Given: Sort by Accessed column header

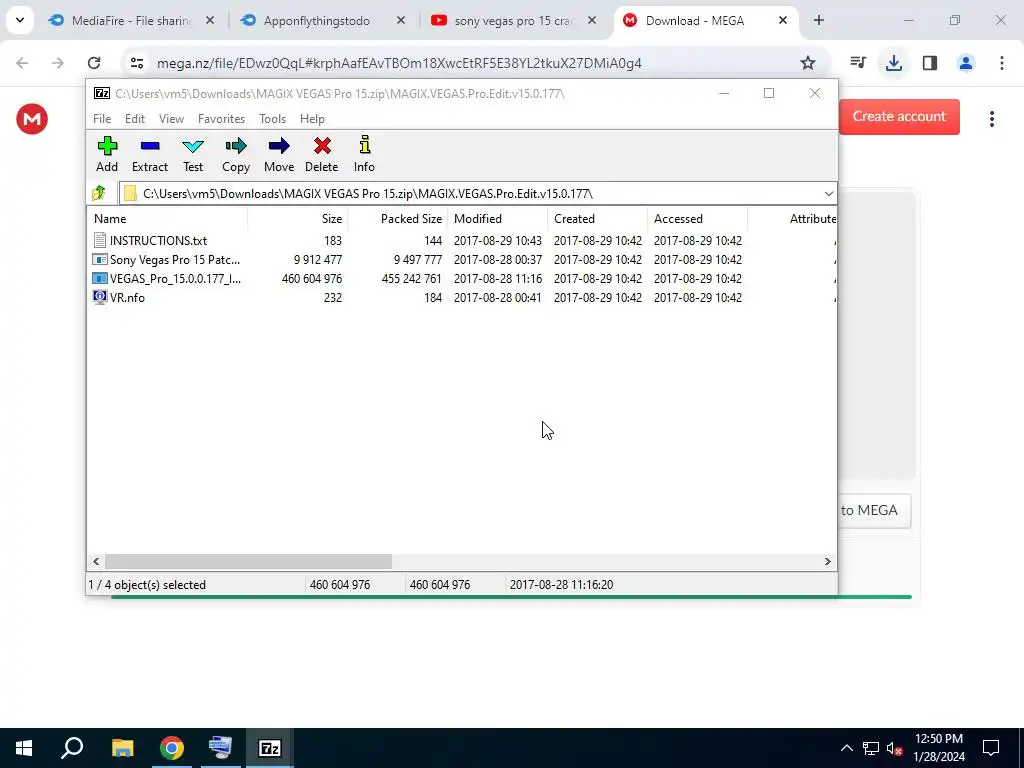Looking at the screenshot, I should click(697, 219).
